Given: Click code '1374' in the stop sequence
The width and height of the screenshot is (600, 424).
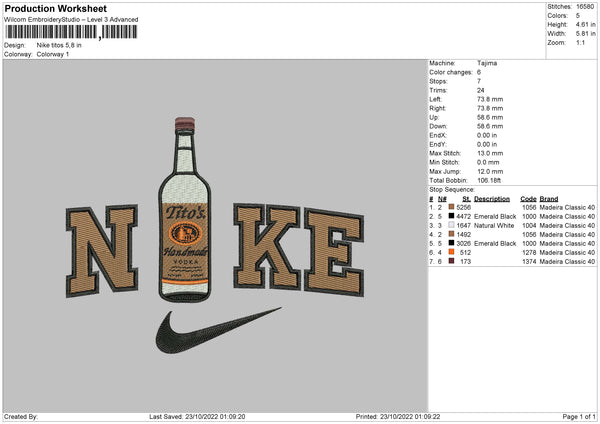Looking at the screenshot, I should [529, 261].
